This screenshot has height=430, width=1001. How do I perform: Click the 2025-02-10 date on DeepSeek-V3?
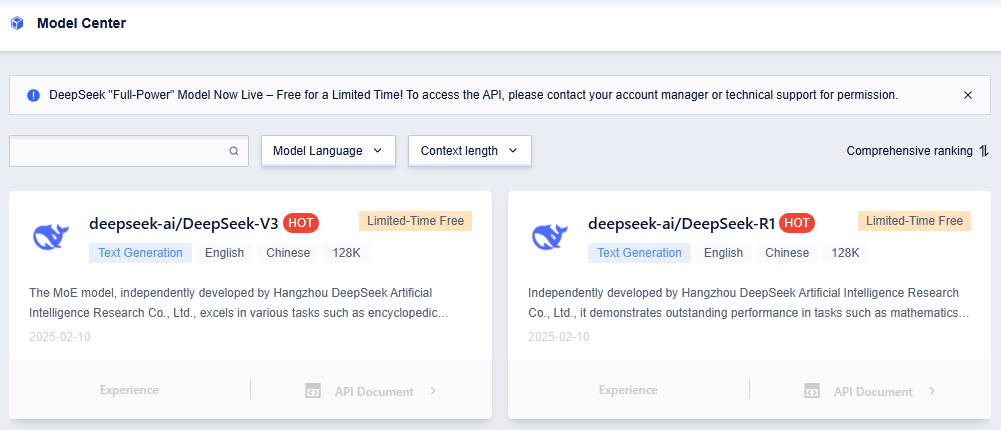coord(59,337)
